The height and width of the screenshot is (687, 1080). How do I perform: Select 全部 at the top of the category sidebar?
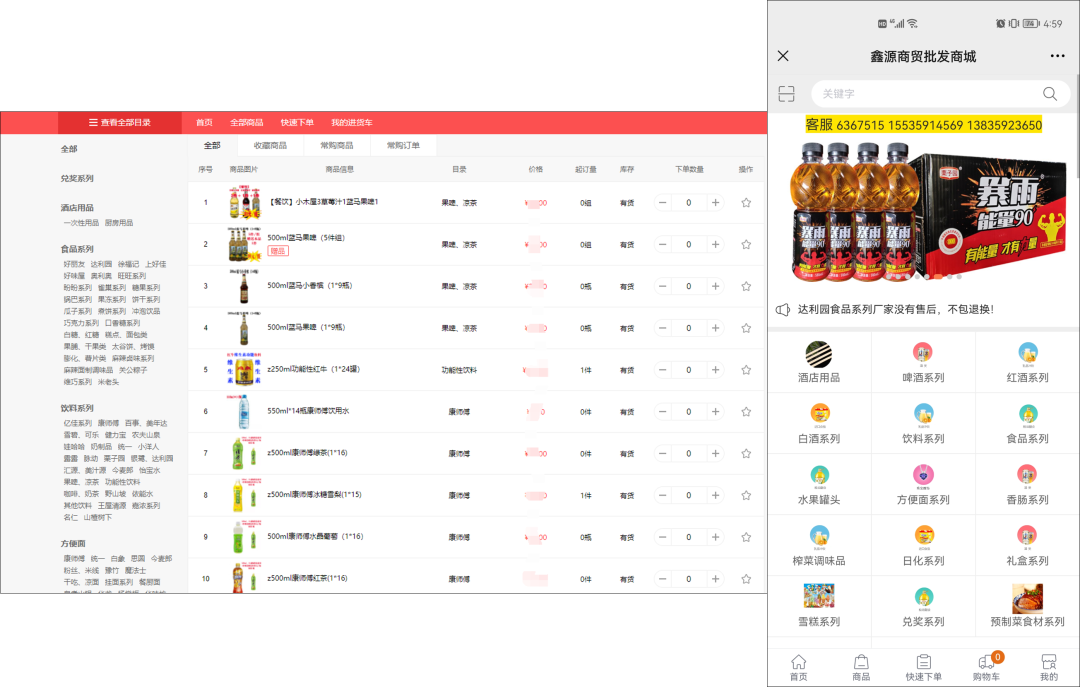[69, 149]
